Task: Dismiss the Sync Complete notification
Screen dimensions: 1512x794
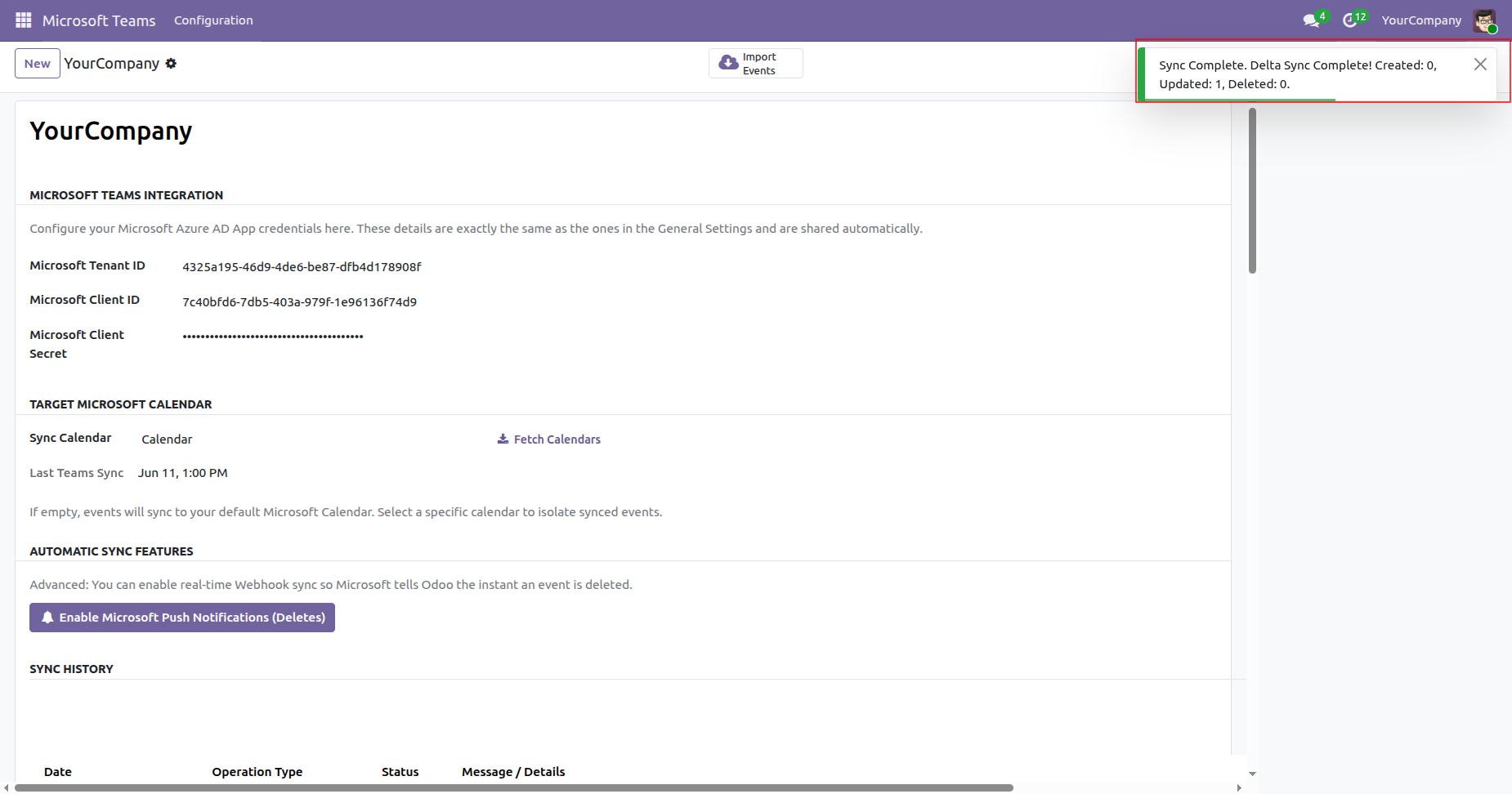Action: pos(1480,64)
